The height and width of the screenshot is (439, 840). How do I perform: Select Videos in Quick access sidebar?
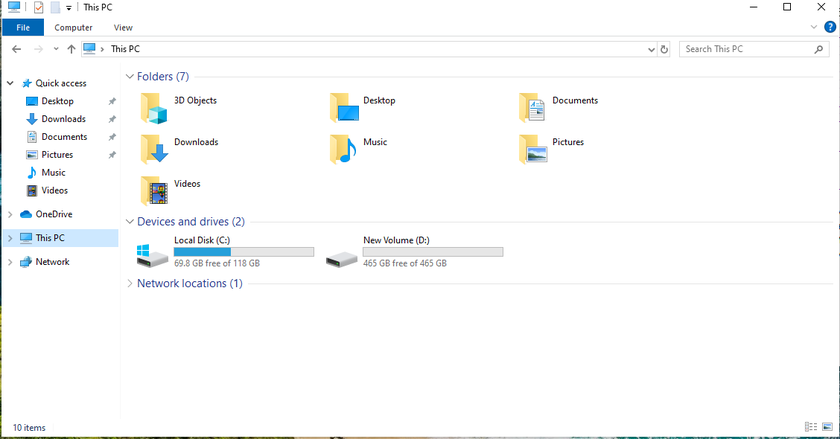coord(54,190)
